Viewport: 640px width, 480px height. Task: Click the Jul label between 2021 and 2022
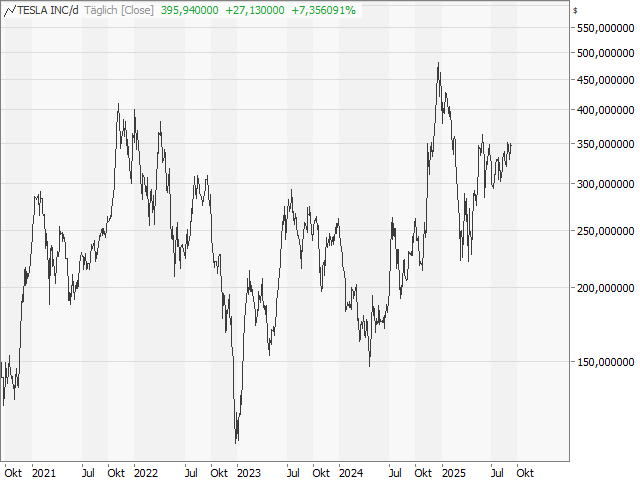(x=88, y=473)
